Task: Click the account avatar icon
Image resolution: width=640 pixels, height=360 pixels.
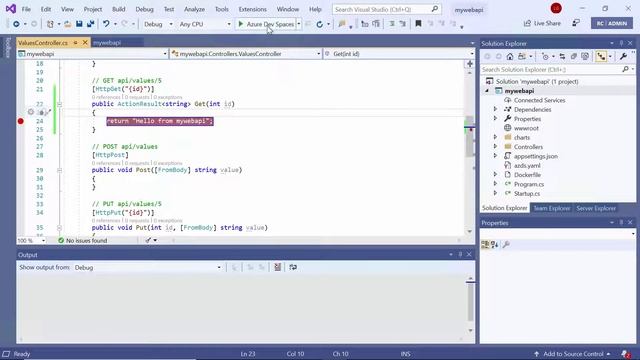Action: tap(556, 8)
